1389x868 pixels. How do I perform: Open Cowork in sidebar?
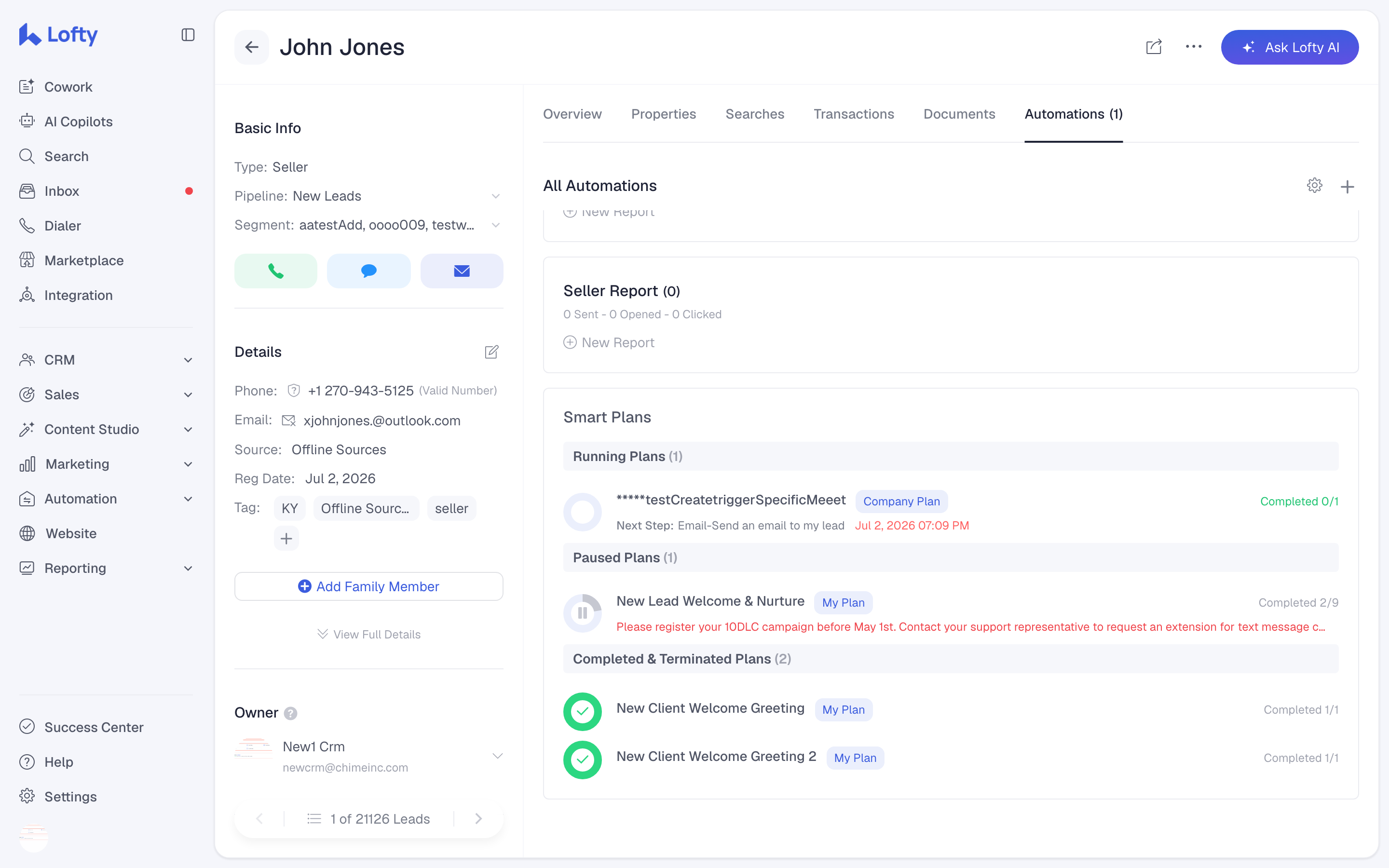click(68, 87)
